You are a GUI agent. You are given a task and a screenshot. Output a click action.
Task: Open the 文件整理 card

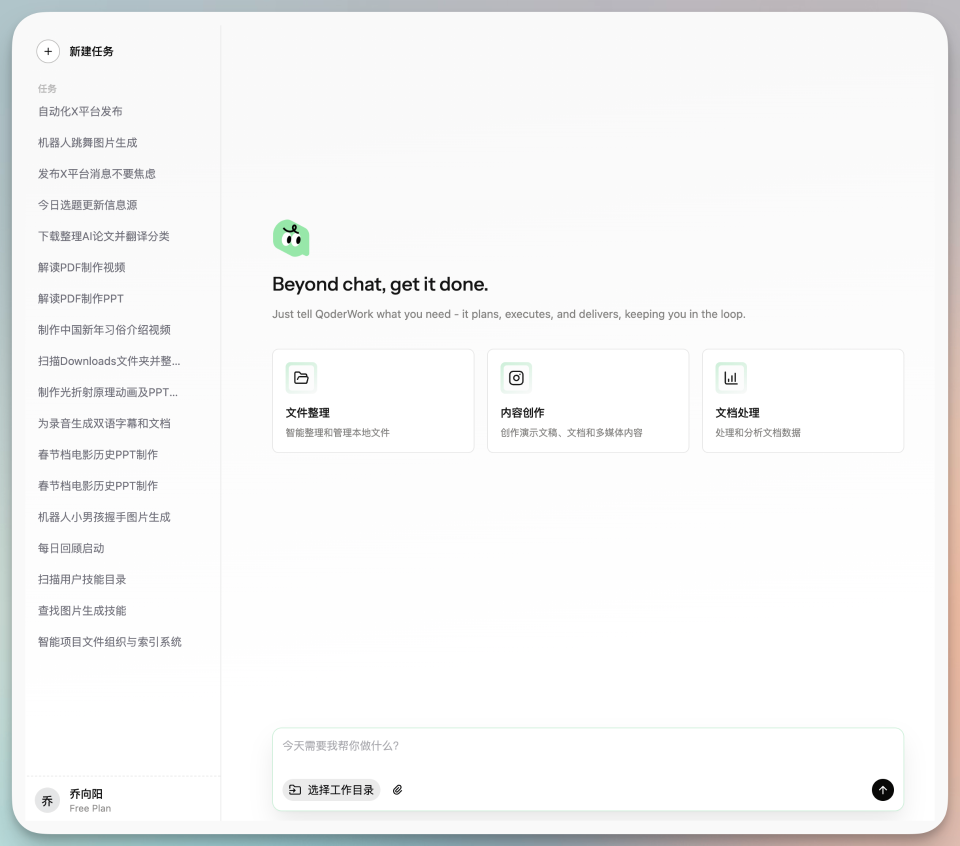pyautogui.click(x=373, y=401)
